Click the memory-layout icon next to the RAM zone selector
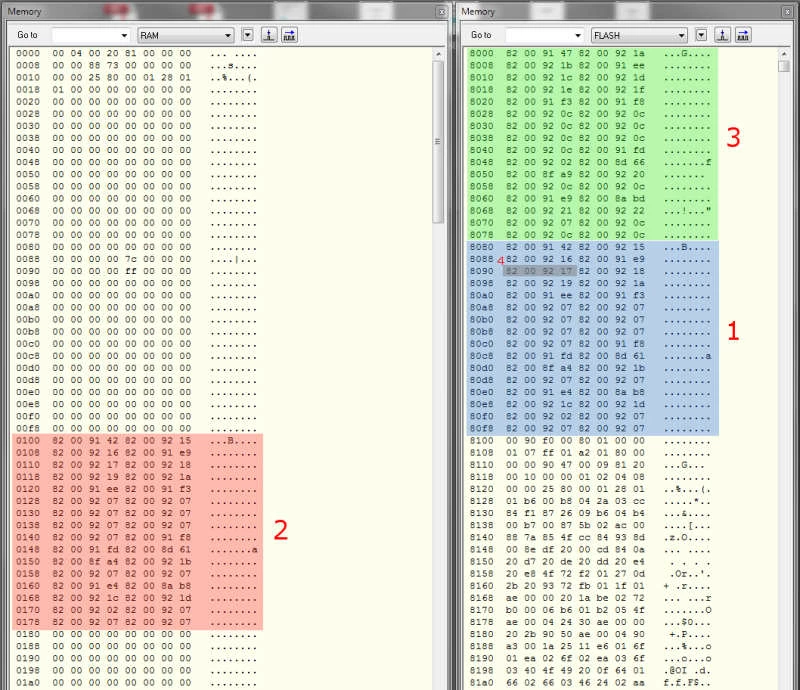 click(269, 35)
